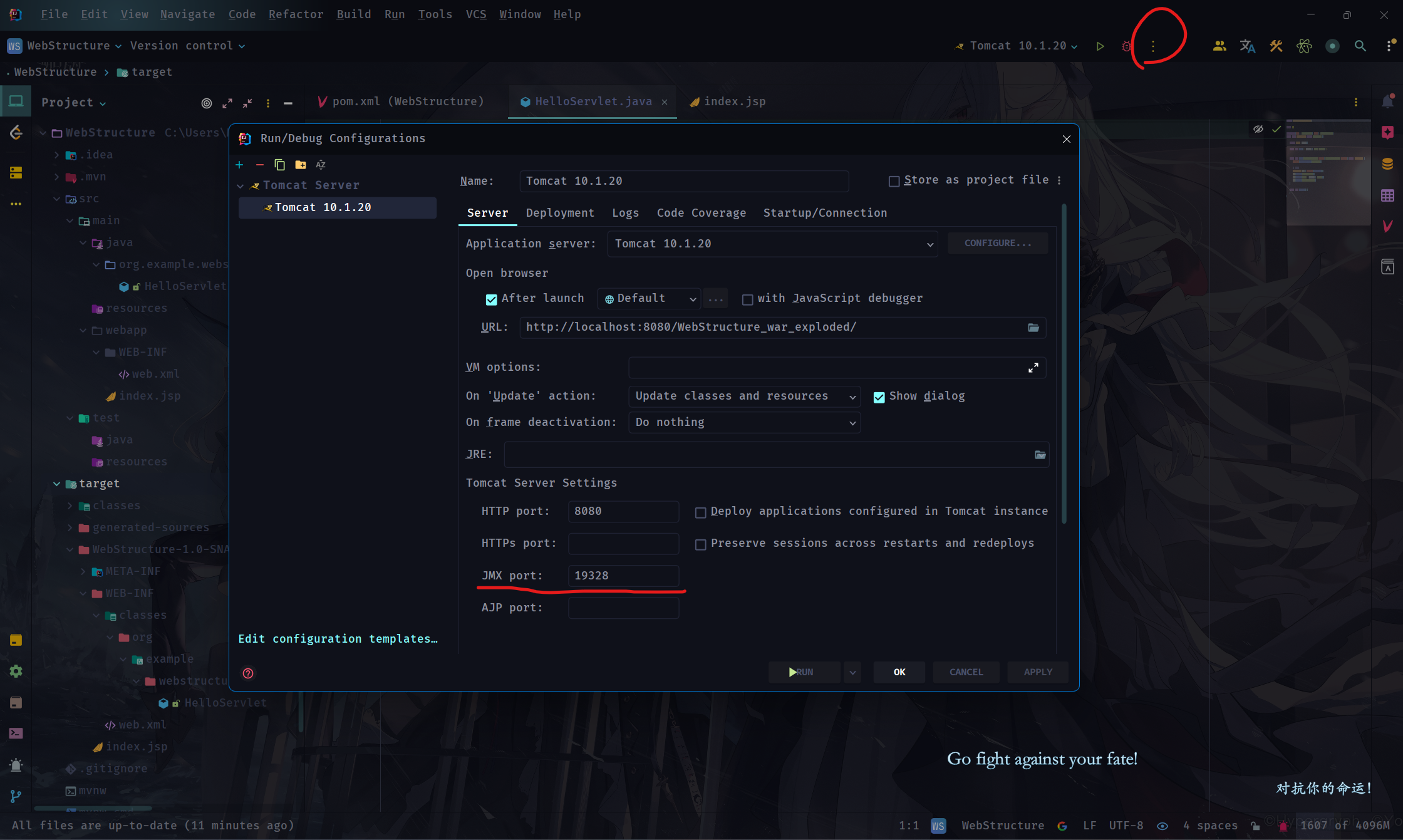
Task: Open Database tool window
Action: (x=1387, y=164)
